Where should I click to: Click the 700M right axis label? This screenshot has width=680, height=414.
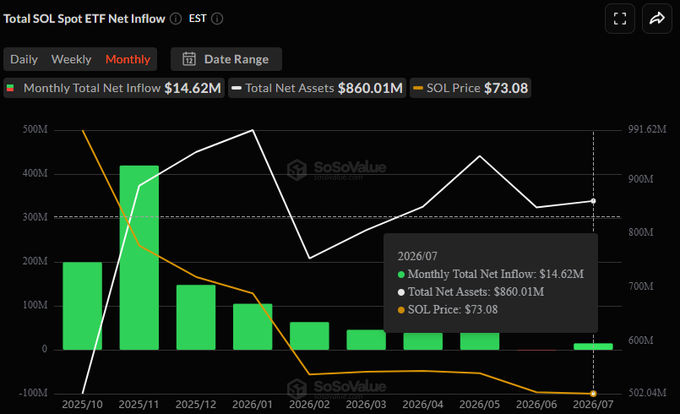pyautogui.click(x=641, y=287)
